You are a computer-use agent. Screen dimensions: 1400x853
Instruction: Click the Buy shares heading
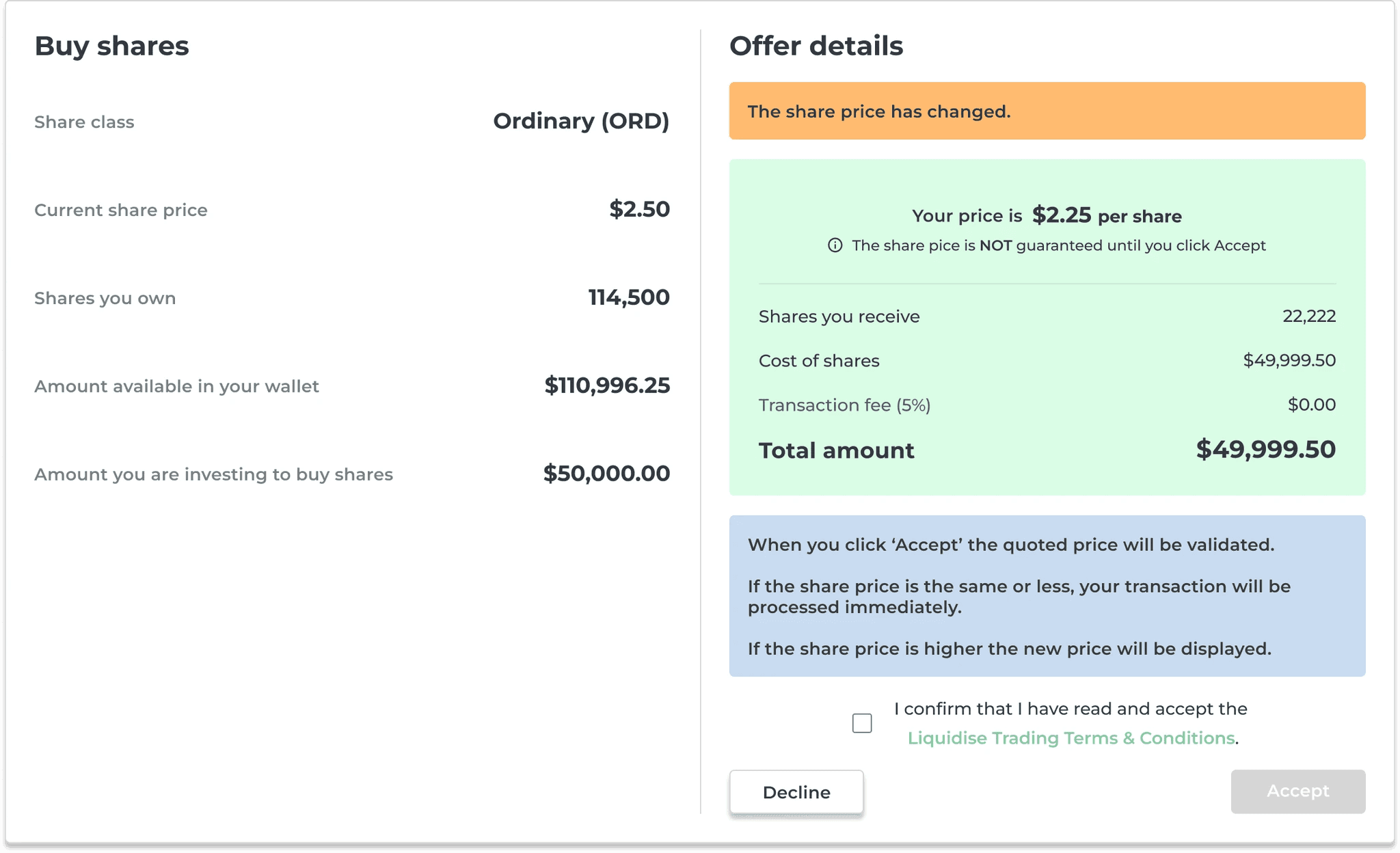[111, 46]
